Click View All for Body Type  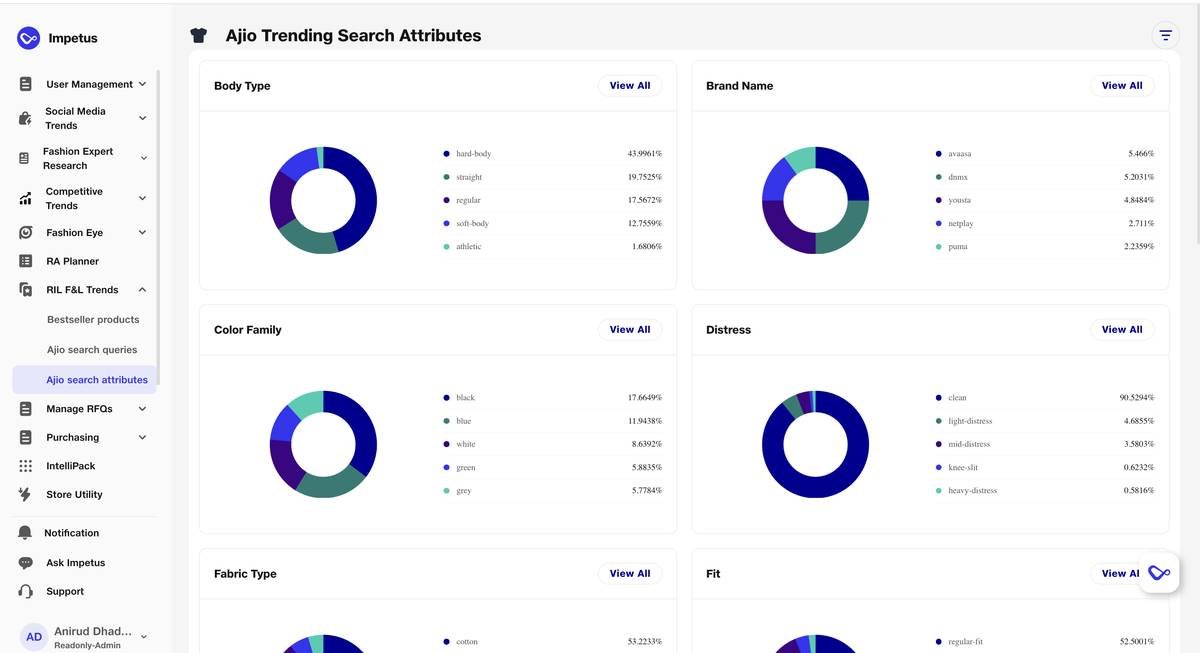[x=630, y=86]
